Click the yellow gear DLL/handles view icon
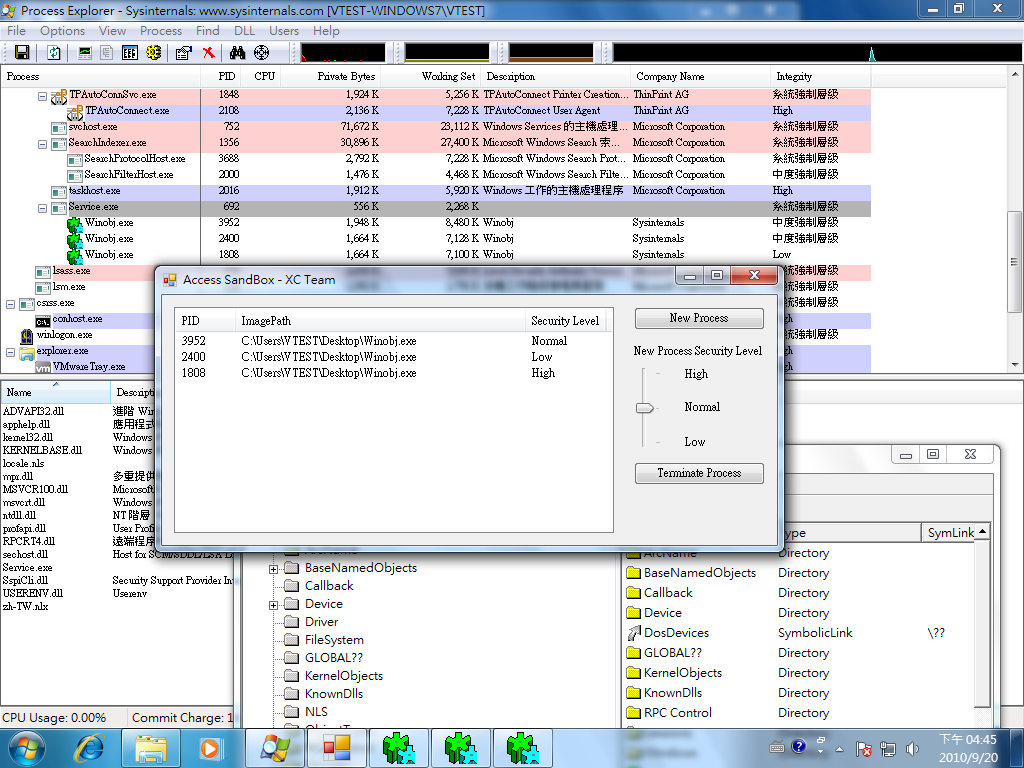 point(153,53)
